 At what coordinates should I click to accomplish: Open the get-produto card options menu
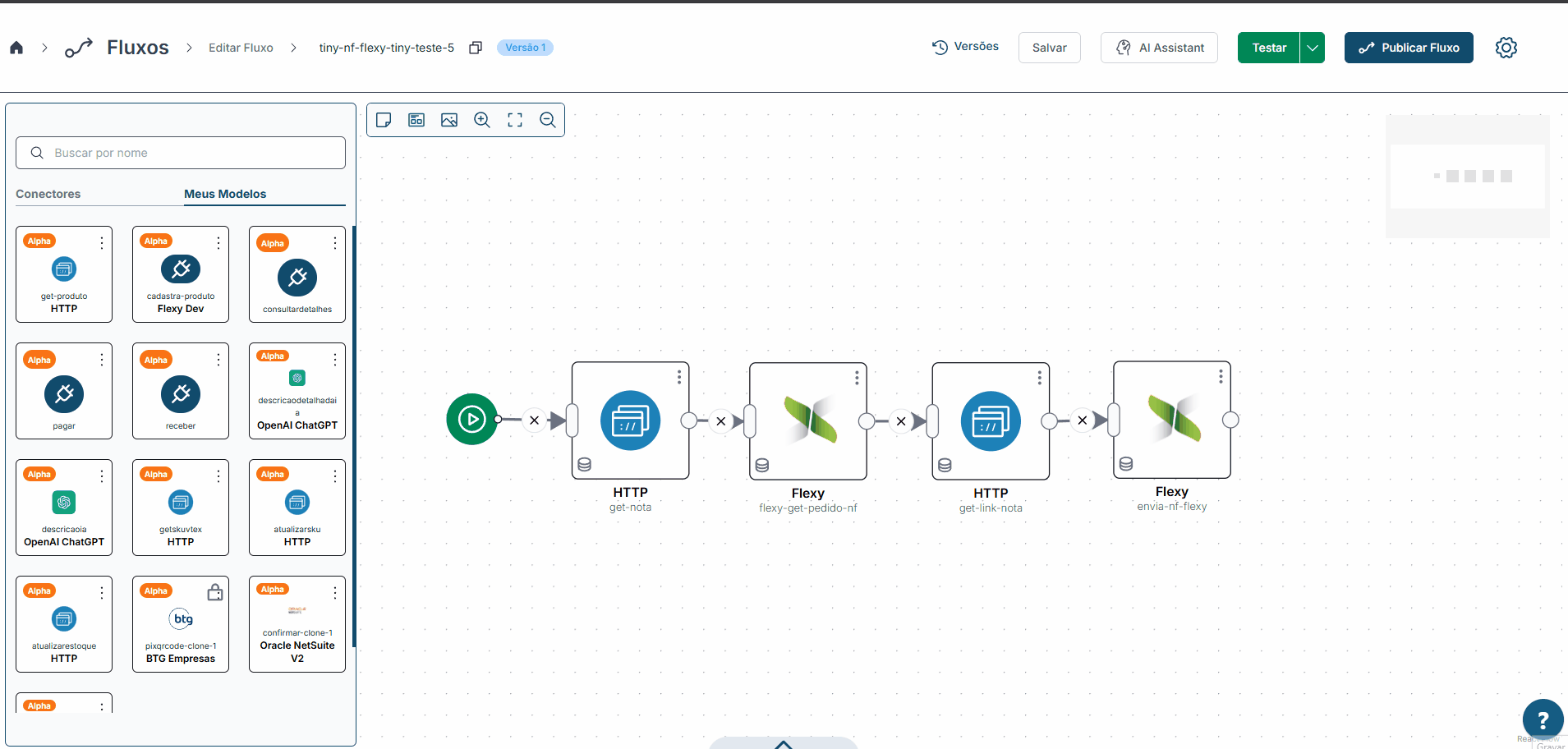pyautogui.click(x=102, y=243)
